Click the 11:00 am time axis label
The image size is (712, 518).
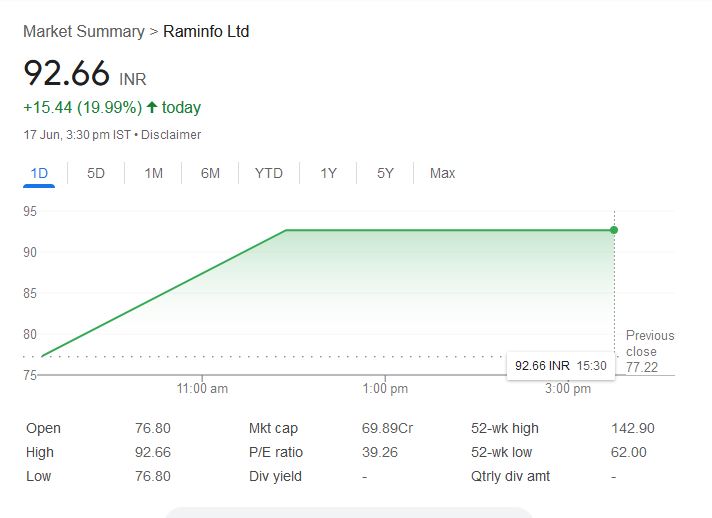pos(202,388)
